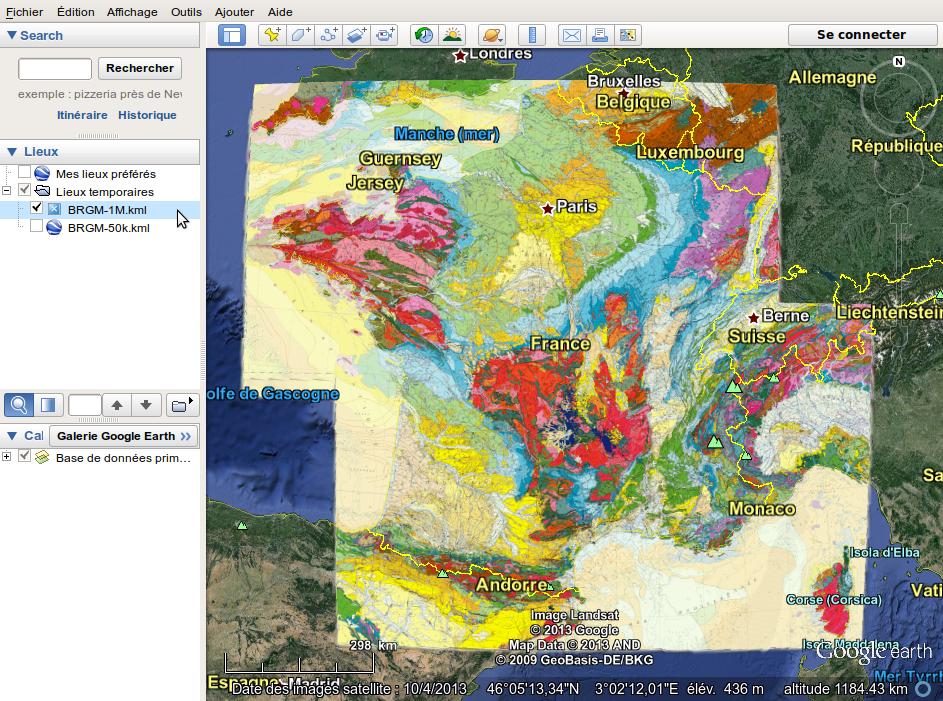Select the BRGM-50k.kml tree row
The width and height of the screenshot is (943, 701).
pyautogui.click(x=99, y=227)
